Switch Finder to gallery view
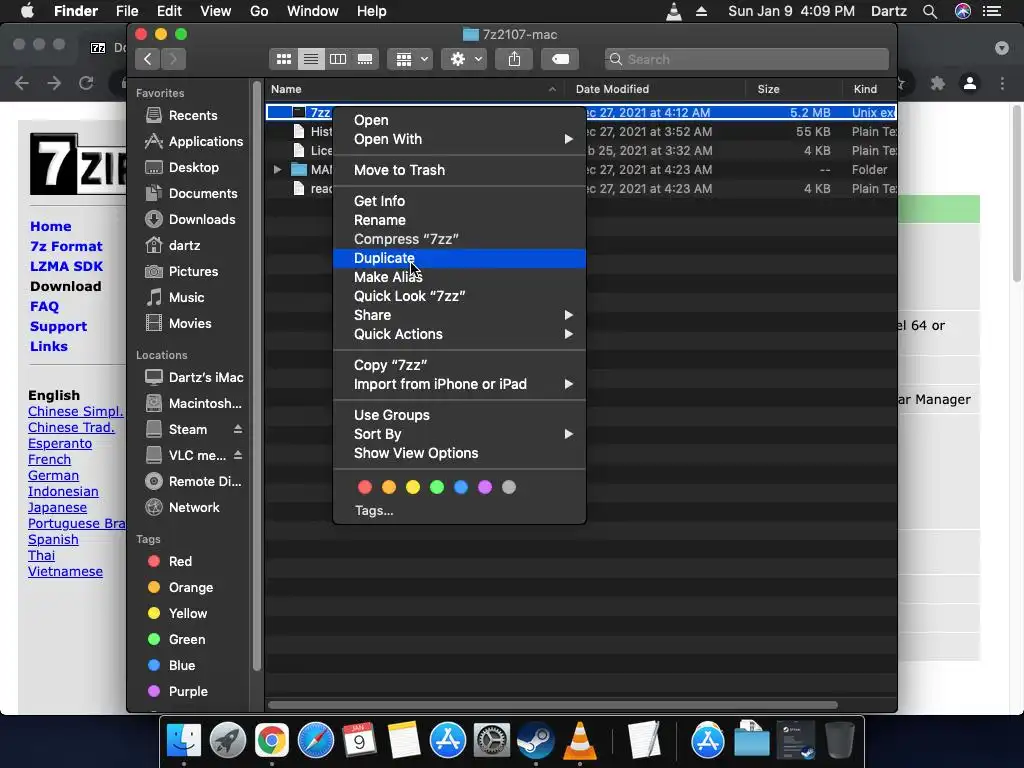Viewport: 1024px width, 768px height. click(365, 59)
